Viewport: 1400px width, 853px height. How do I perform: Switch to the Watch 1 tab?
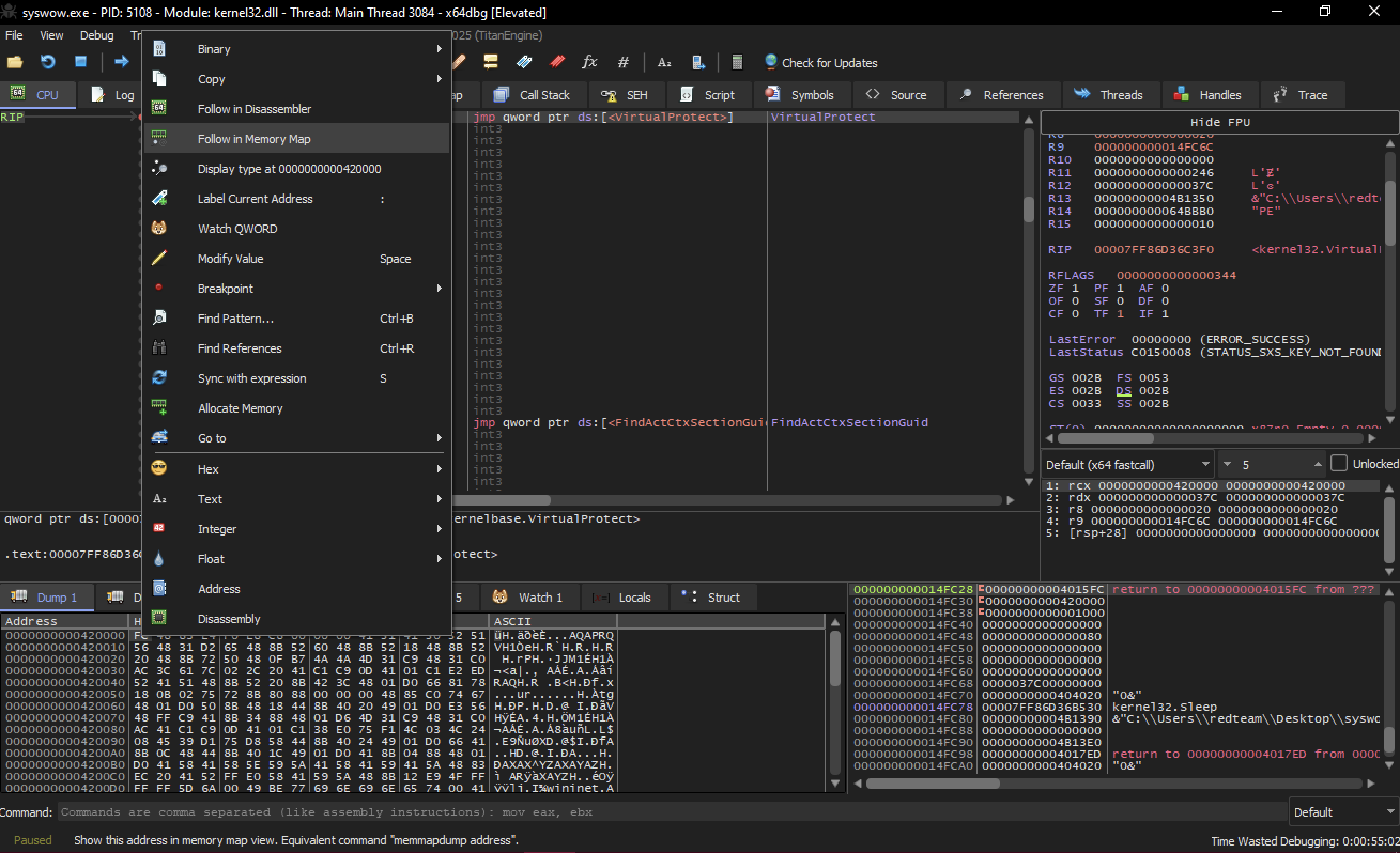pyautogui.click(x=529, y=598)
